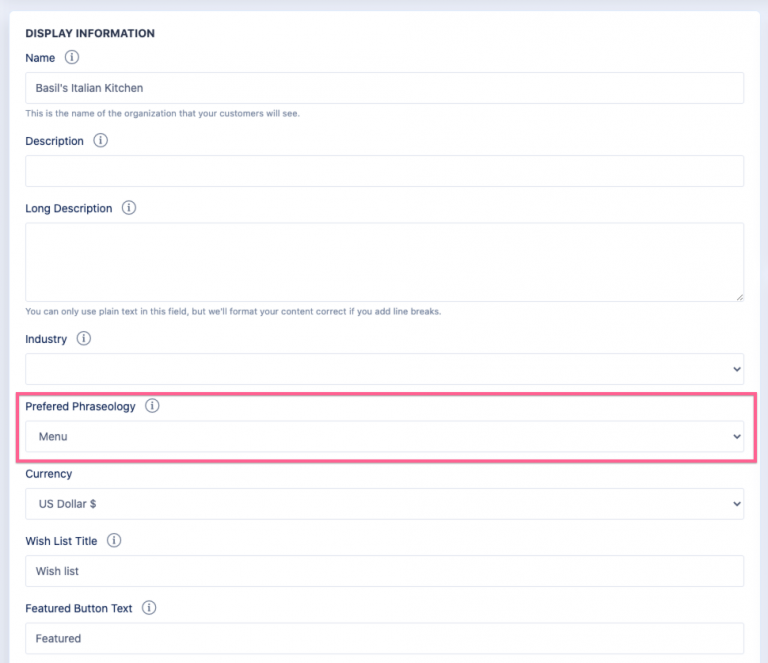Show help for Long Description

pos(128,208)
